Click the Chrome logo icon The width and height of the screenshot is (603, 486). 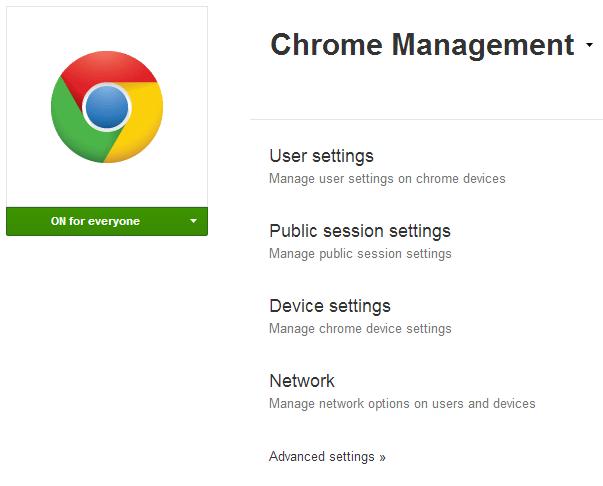click(x=107, y=107)
